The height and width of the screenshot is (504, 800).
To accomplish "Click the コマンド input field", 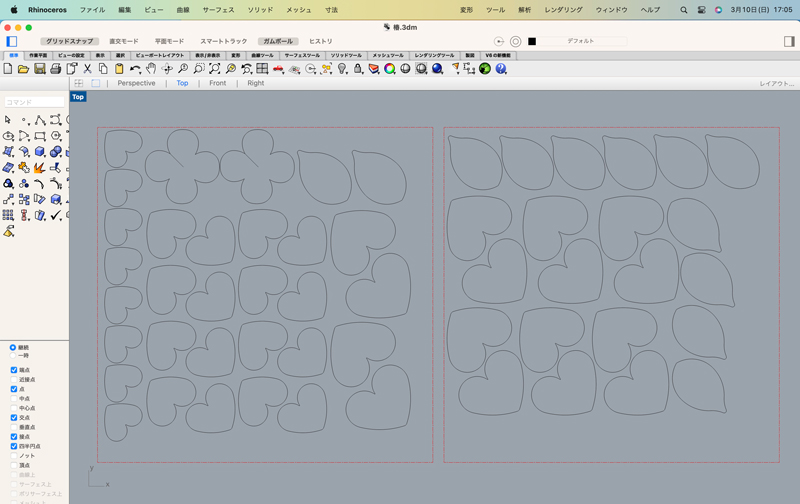I will pos(34,102).
